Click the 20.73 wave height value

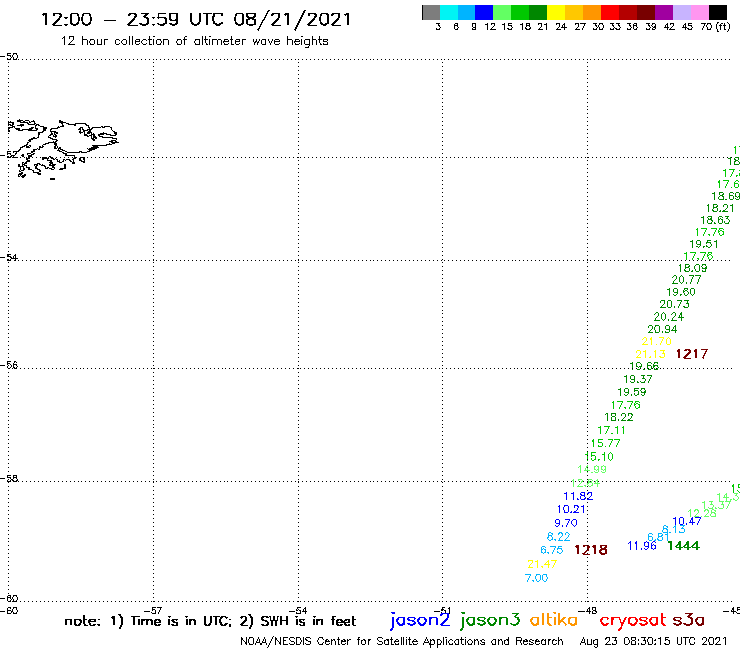tap(674, 304)
